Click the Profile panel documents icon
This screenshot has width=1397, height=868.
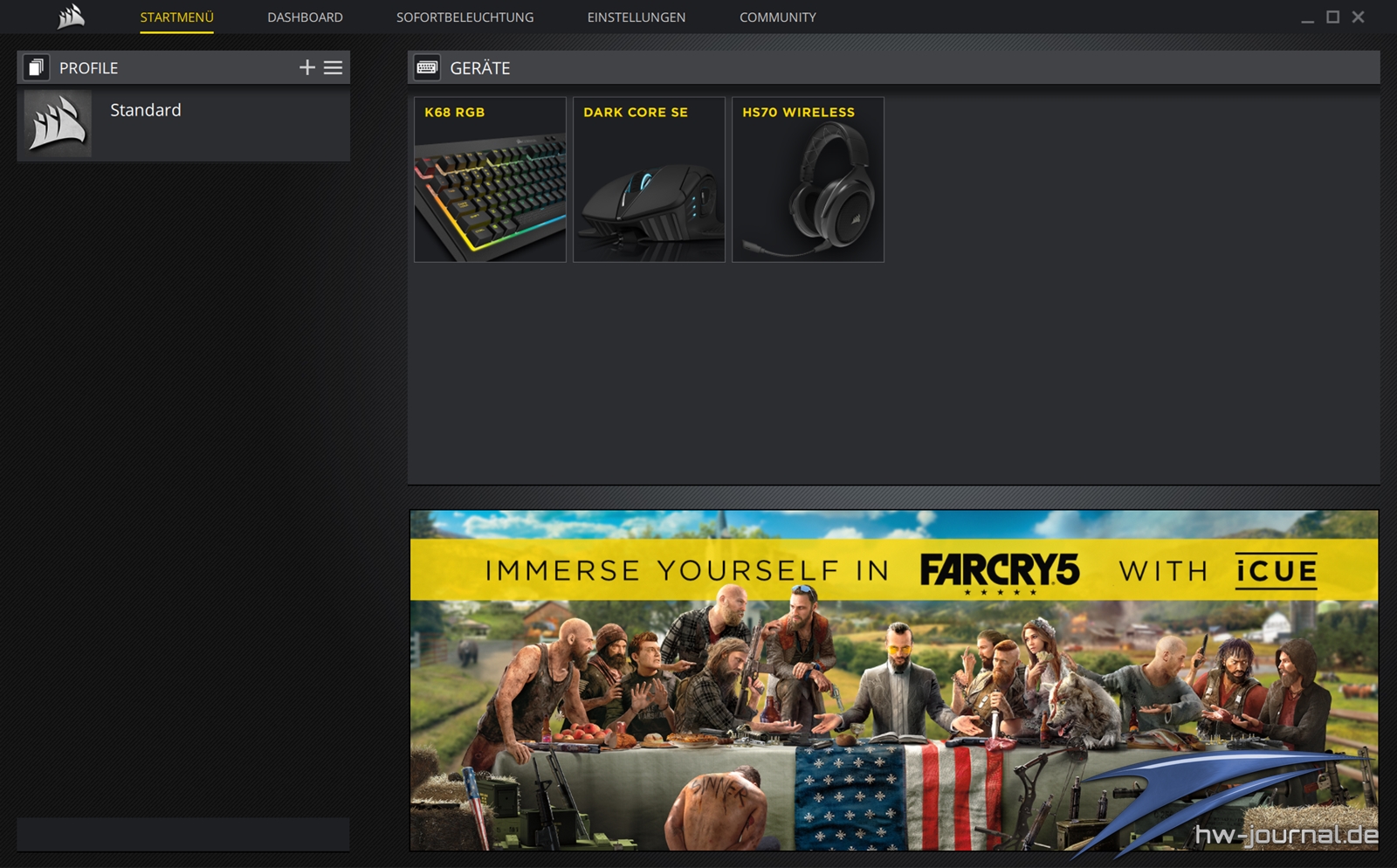tap(36, 67)
